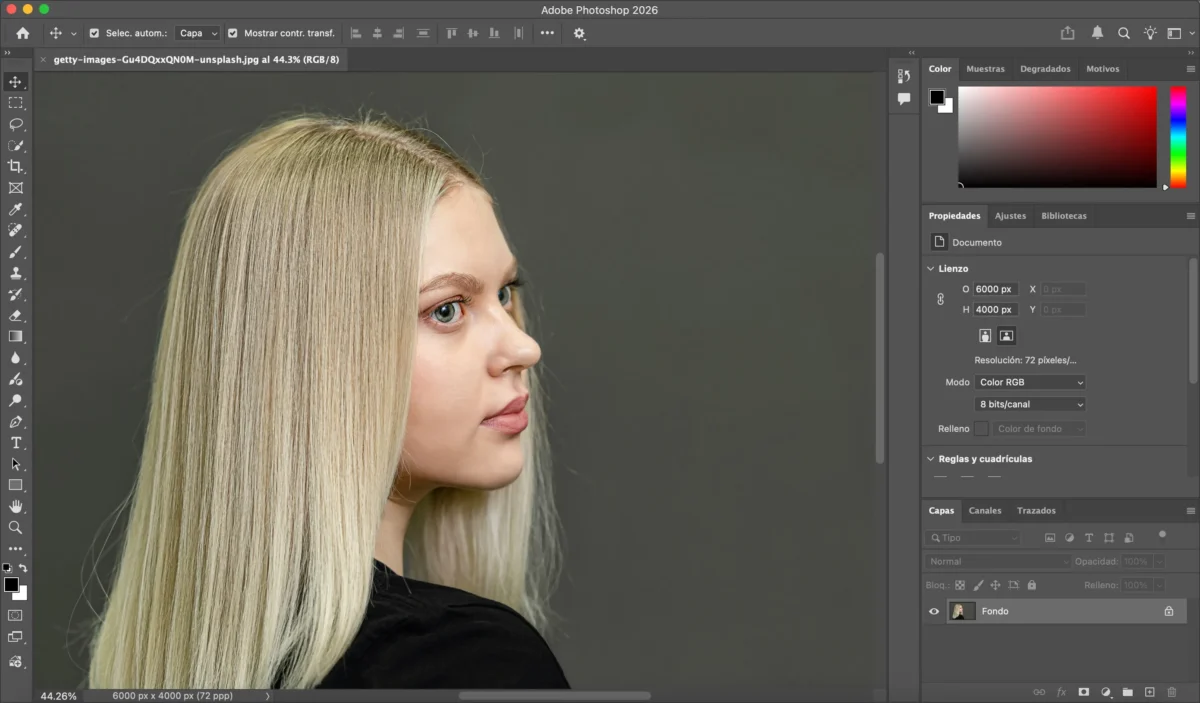Select the Rectangular Marquee tool
1200x703 pixels.
tap(15, 103)
